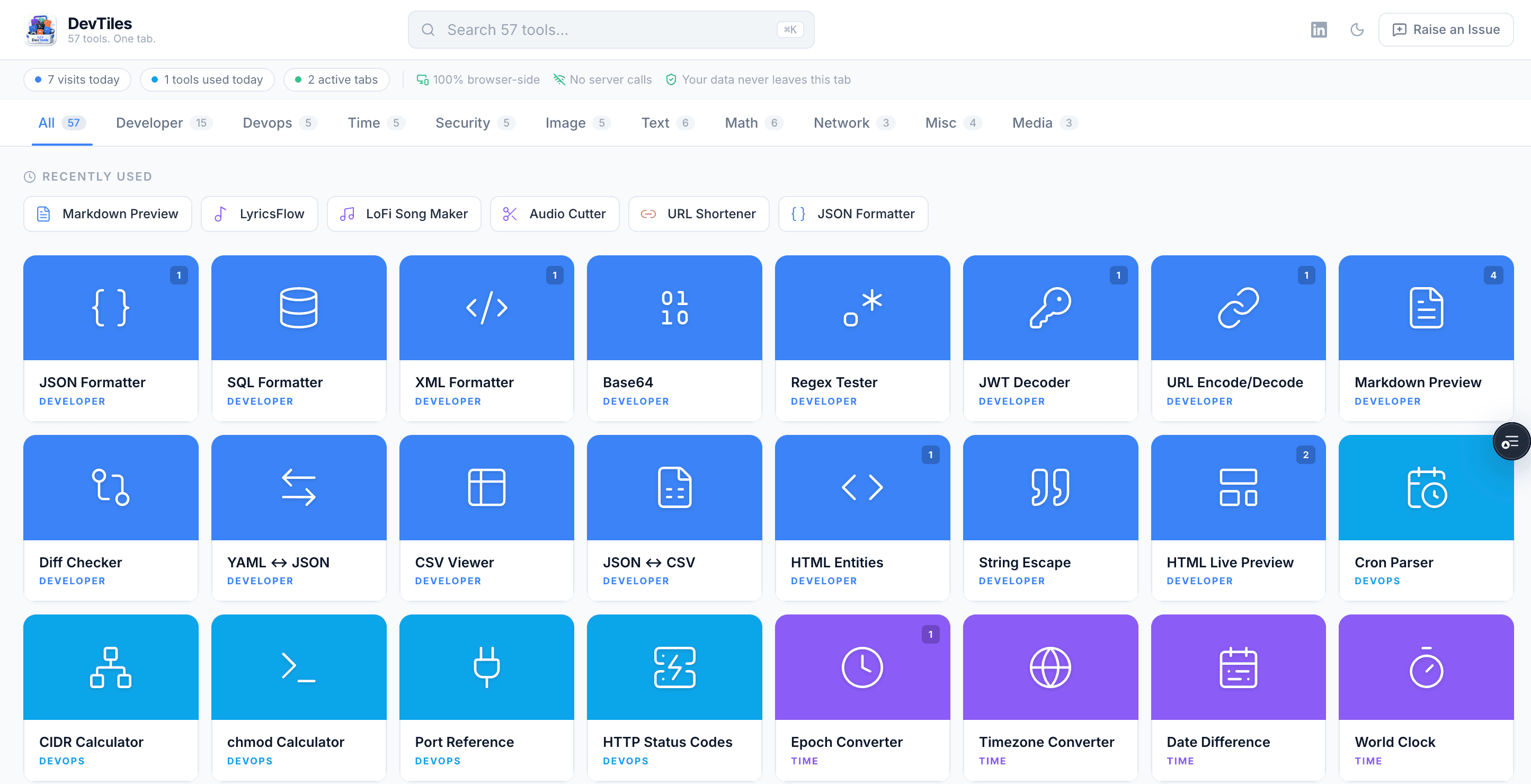Screen dimensions: 1531x784
Task: Open the Network category tab
Action: pyautogui.click(x=853, y=123)
